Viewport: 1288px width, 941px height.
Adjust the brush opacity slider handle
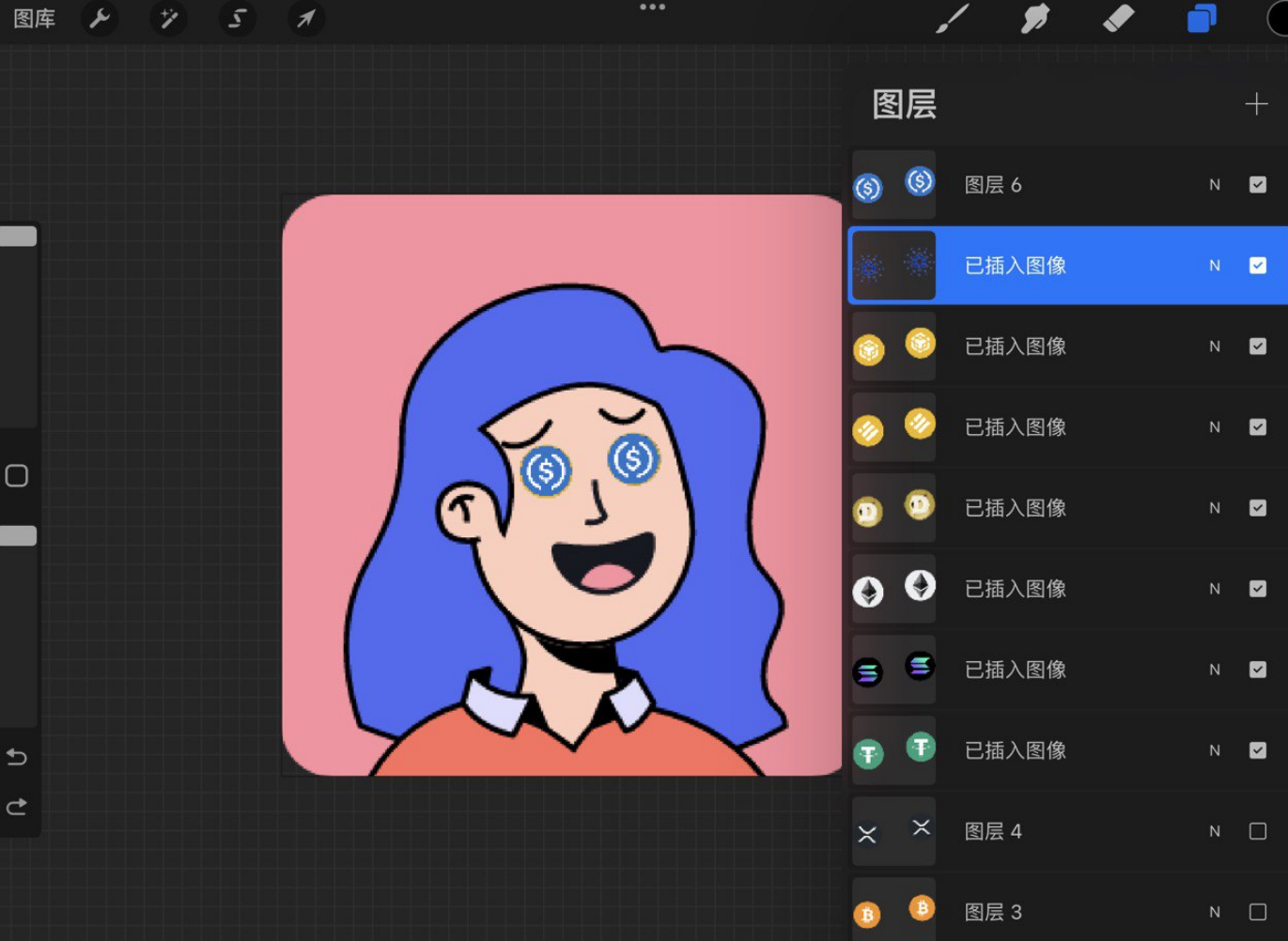click(18, 535)
